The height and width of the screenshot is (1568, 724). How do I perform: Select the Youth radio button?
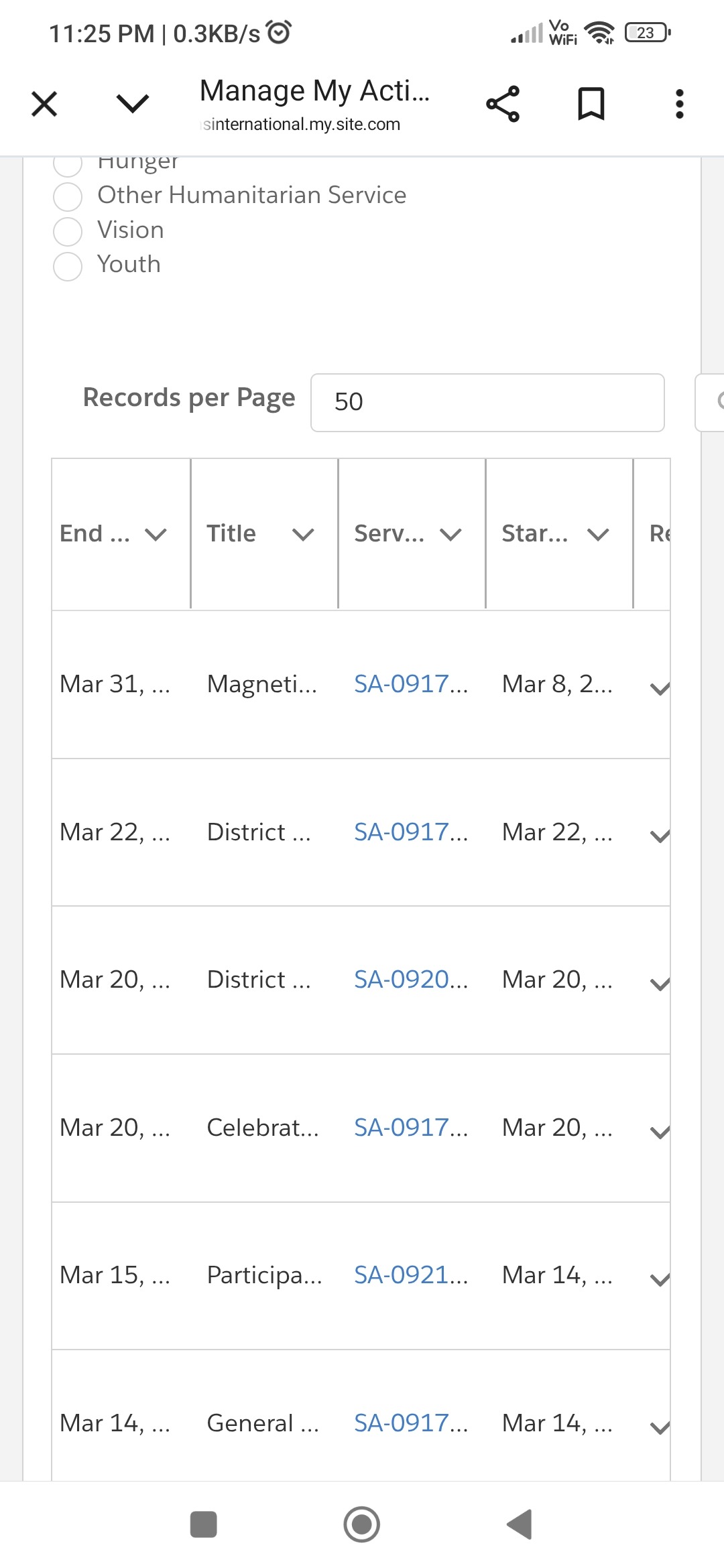coord(68,265)
